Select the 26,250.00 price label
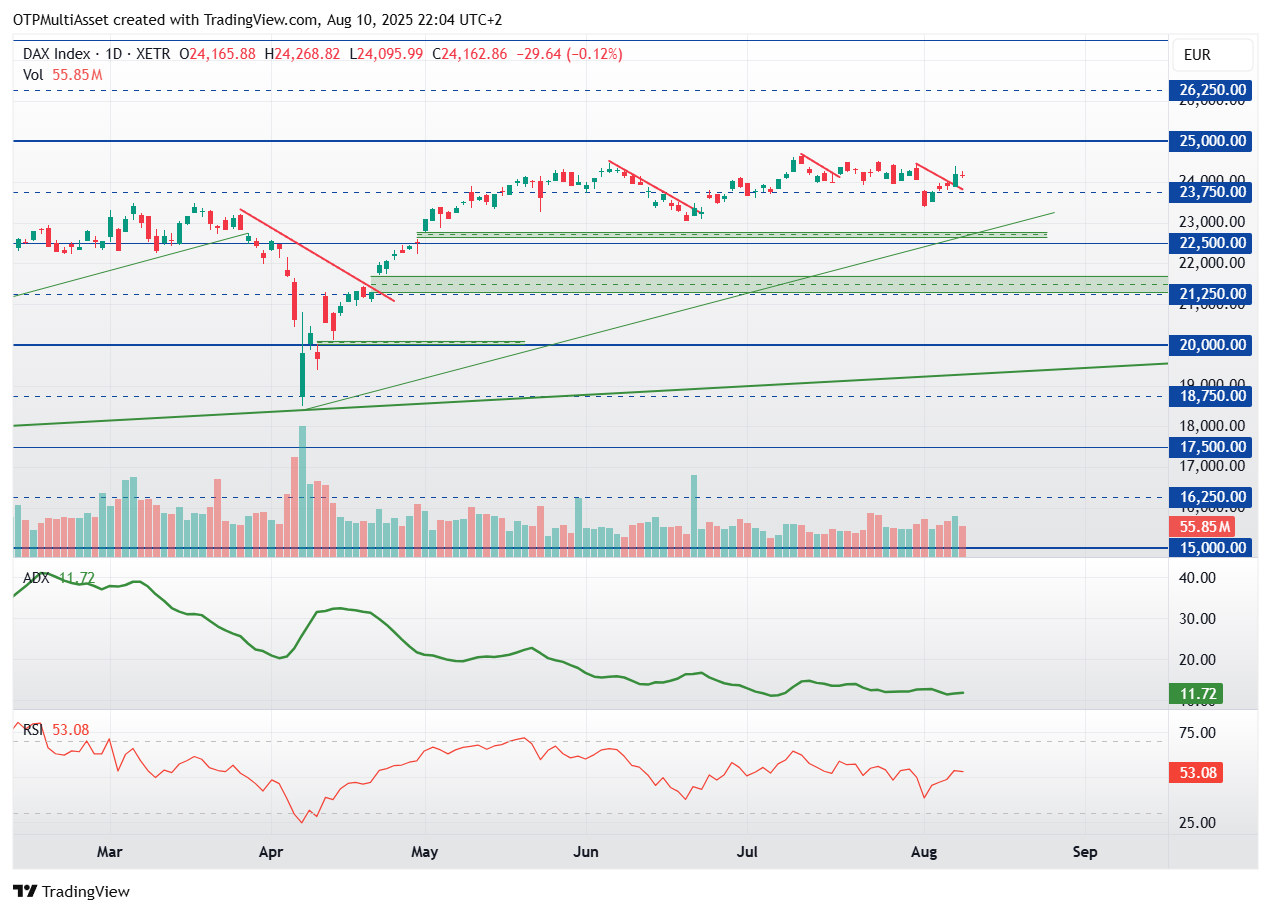 1210,90
